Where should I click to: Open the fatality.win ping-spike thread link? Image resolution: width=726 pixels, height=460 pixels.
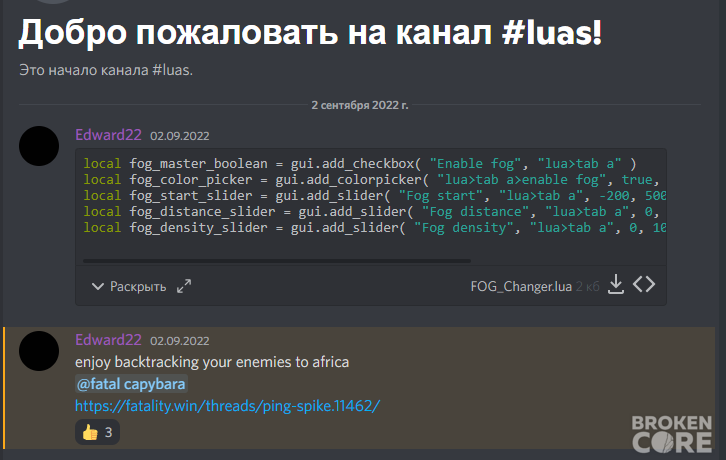click(x=227, y=406)
